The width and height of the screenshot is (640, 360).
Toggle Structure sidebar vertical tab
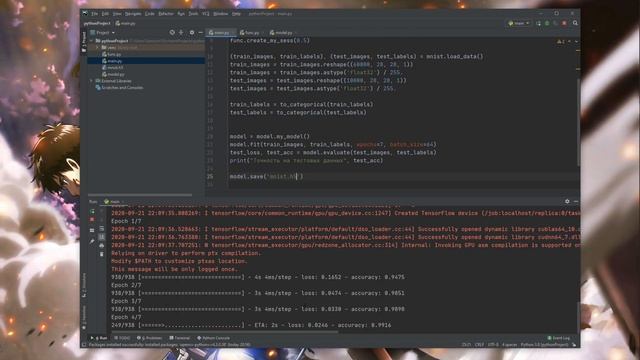pos(84,285)
